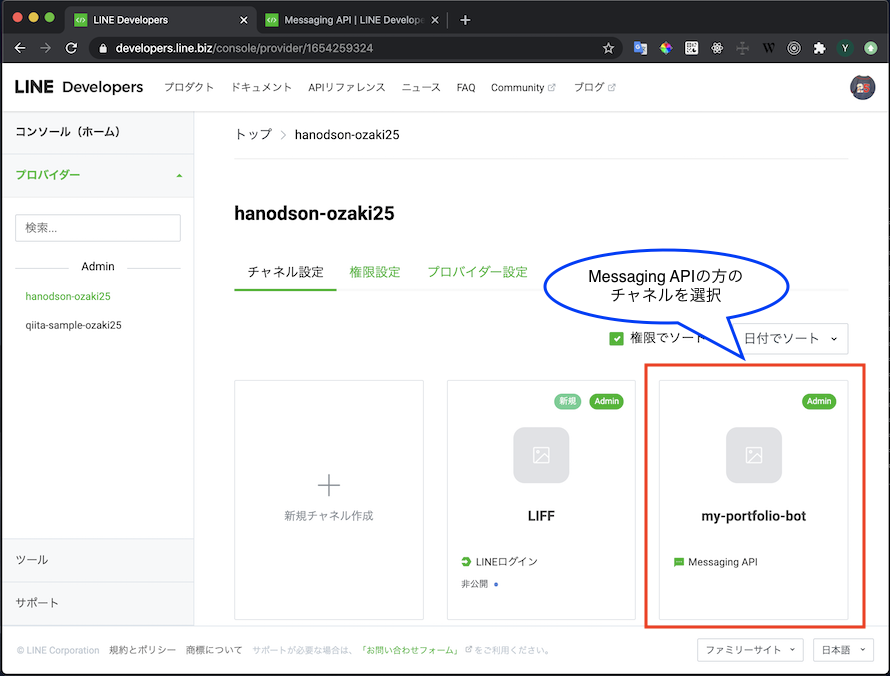The width and height of the screenshot is (890, 676).
Task: Open a new browser tab with plus
Action: pyautogui.click(x=465, y=20)
